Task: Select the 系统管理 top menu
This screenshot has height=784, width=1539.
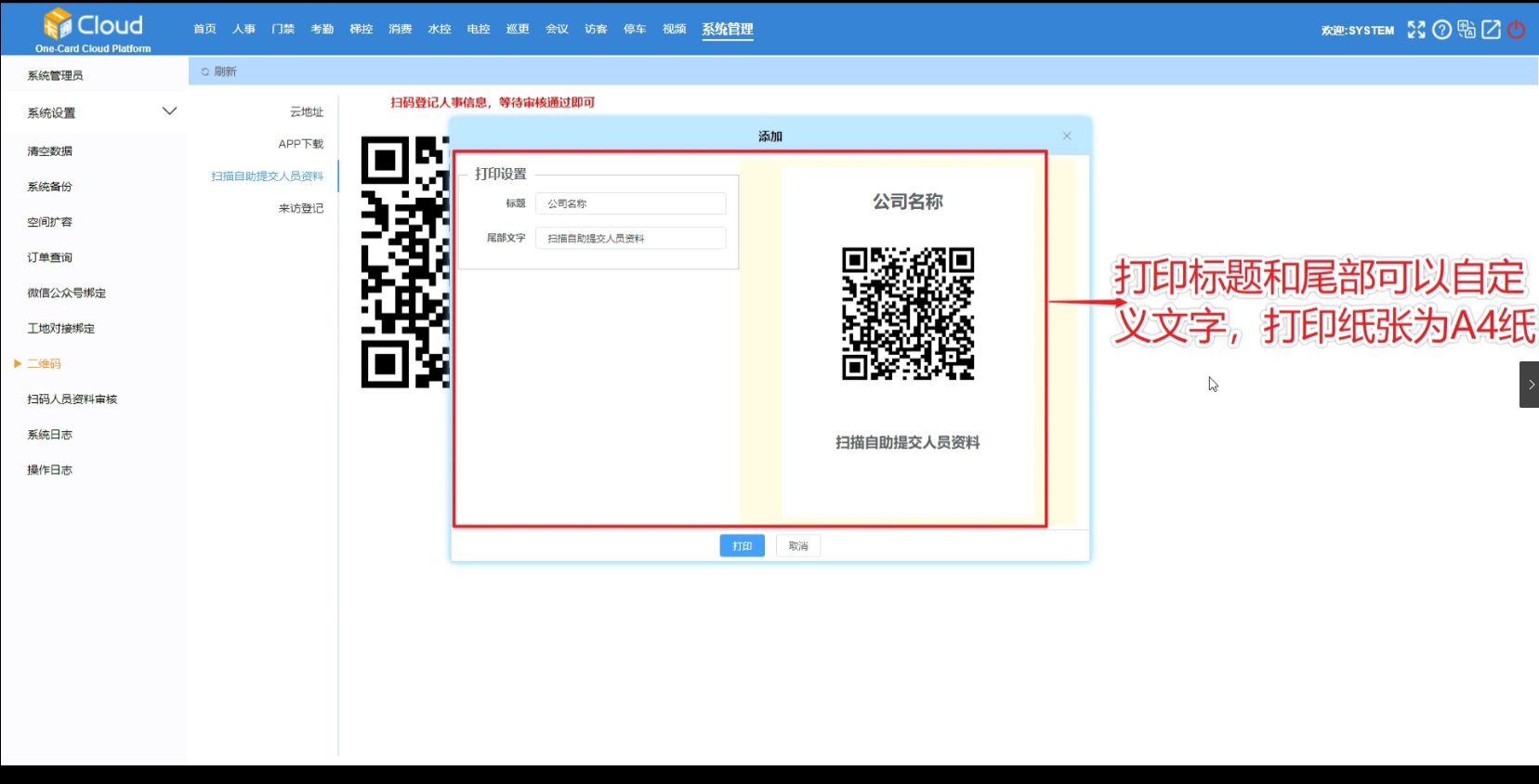Action: tap(727, 29)
